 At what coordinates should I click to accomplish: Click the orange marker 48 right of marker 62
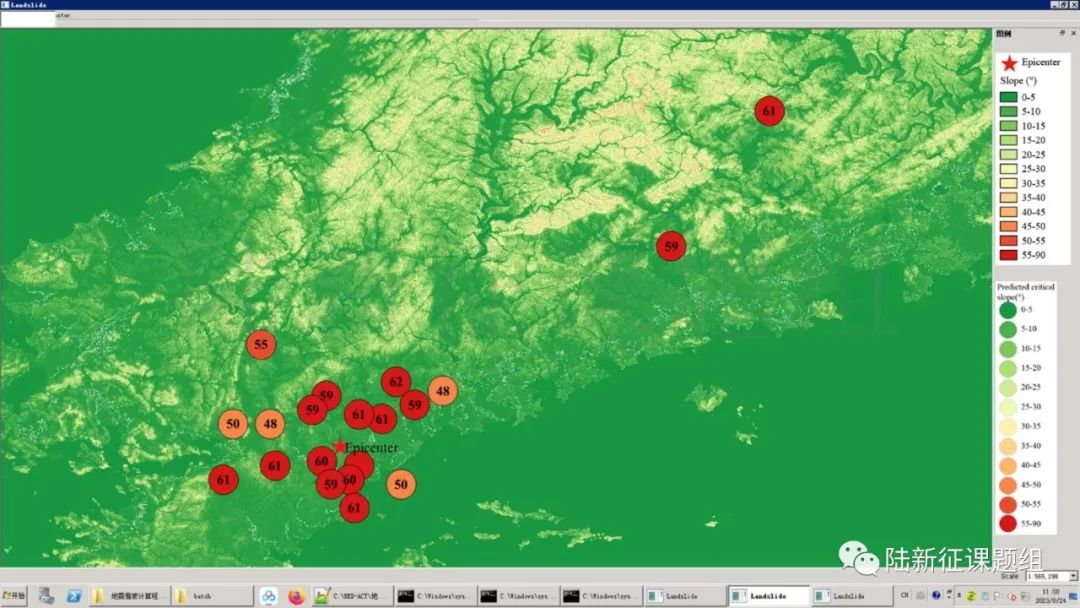(x=443, y=390)
